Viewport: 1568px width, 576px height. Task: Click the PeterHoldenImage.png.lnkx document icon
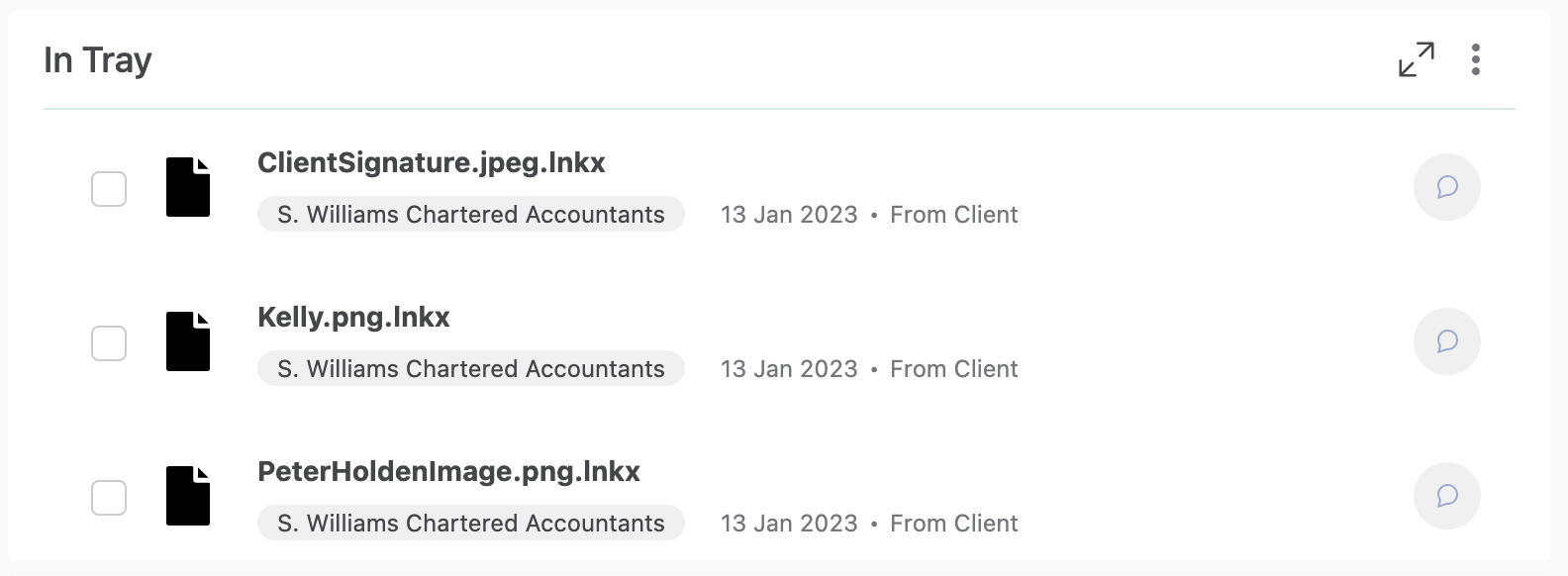(x=188, y=496)
